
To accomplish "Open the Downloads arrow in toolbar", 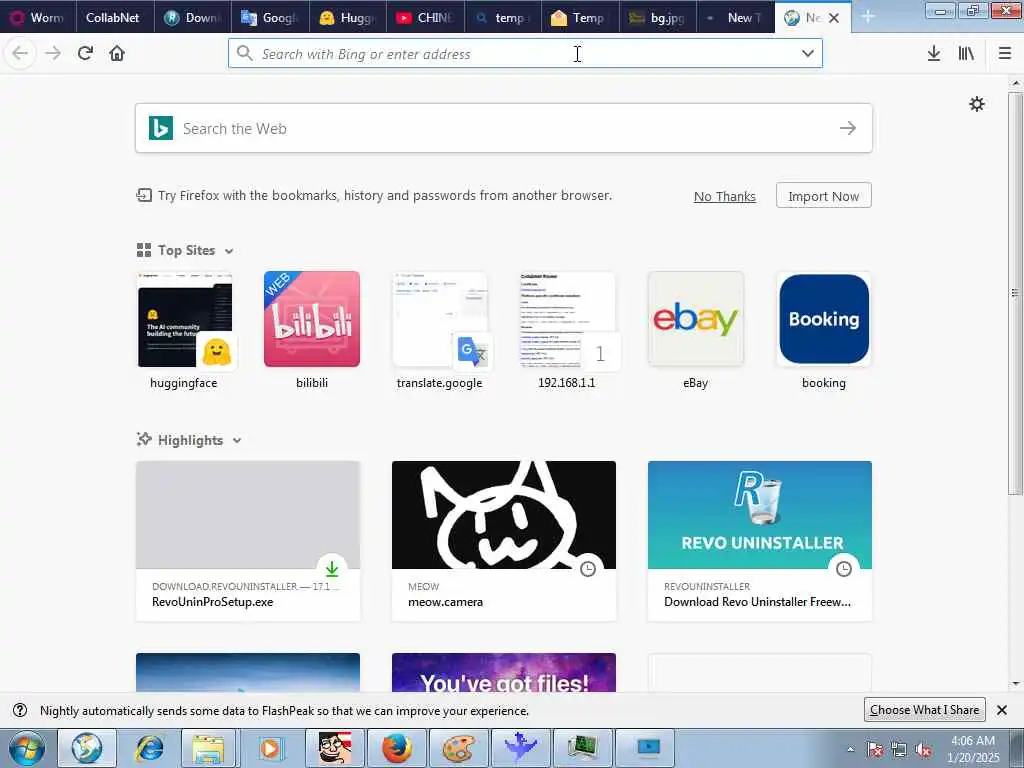I will tap(934, 54).
